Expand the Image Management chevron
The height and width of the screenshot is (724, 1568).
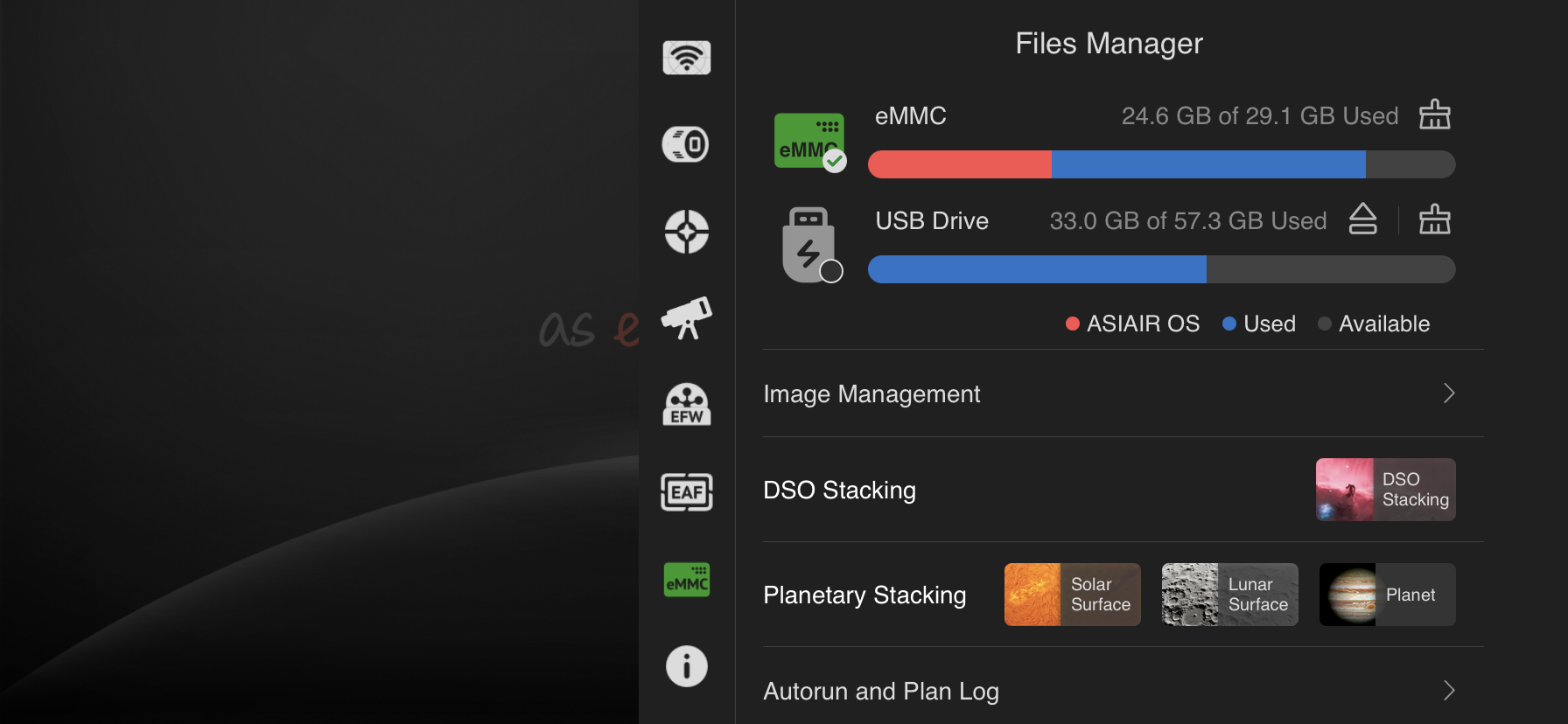tap(1449, 393)
